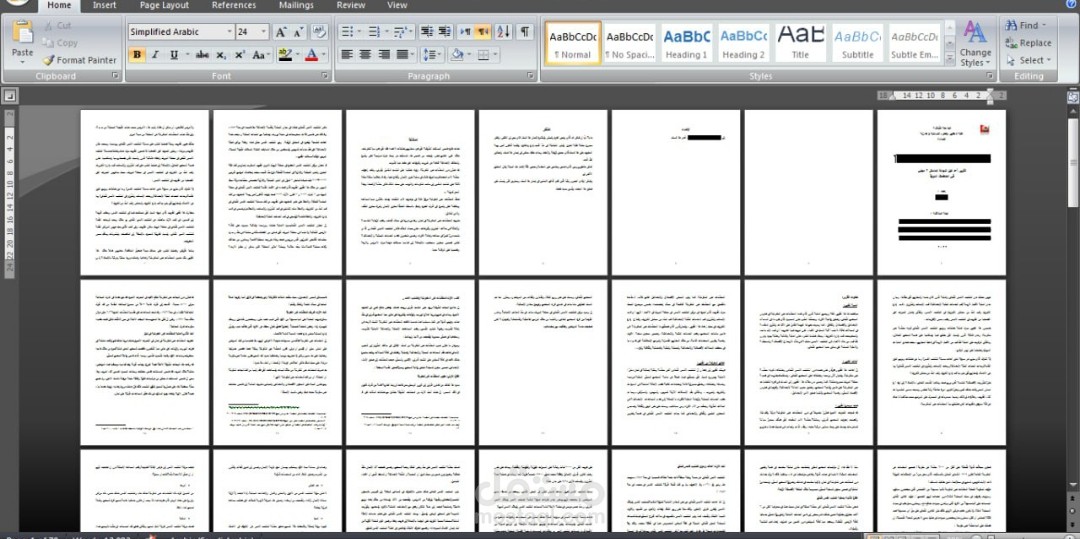The width and height of the screenshot is (1080, 539).
Task: Click the text highlight color marker
Action: coord(284,54)
